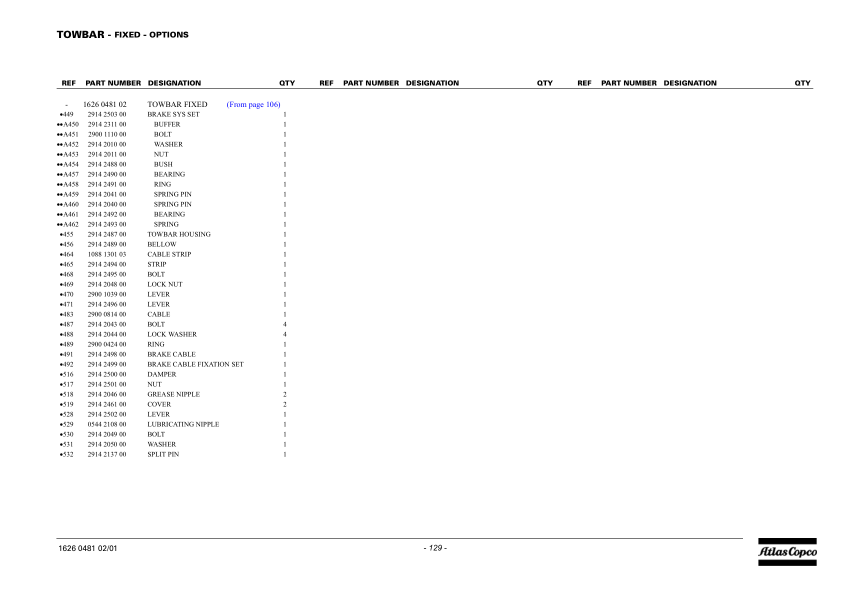The image size is (842, 595).
Task: Select the SPLIT PIN row text
Action: (x=163, y=455)
